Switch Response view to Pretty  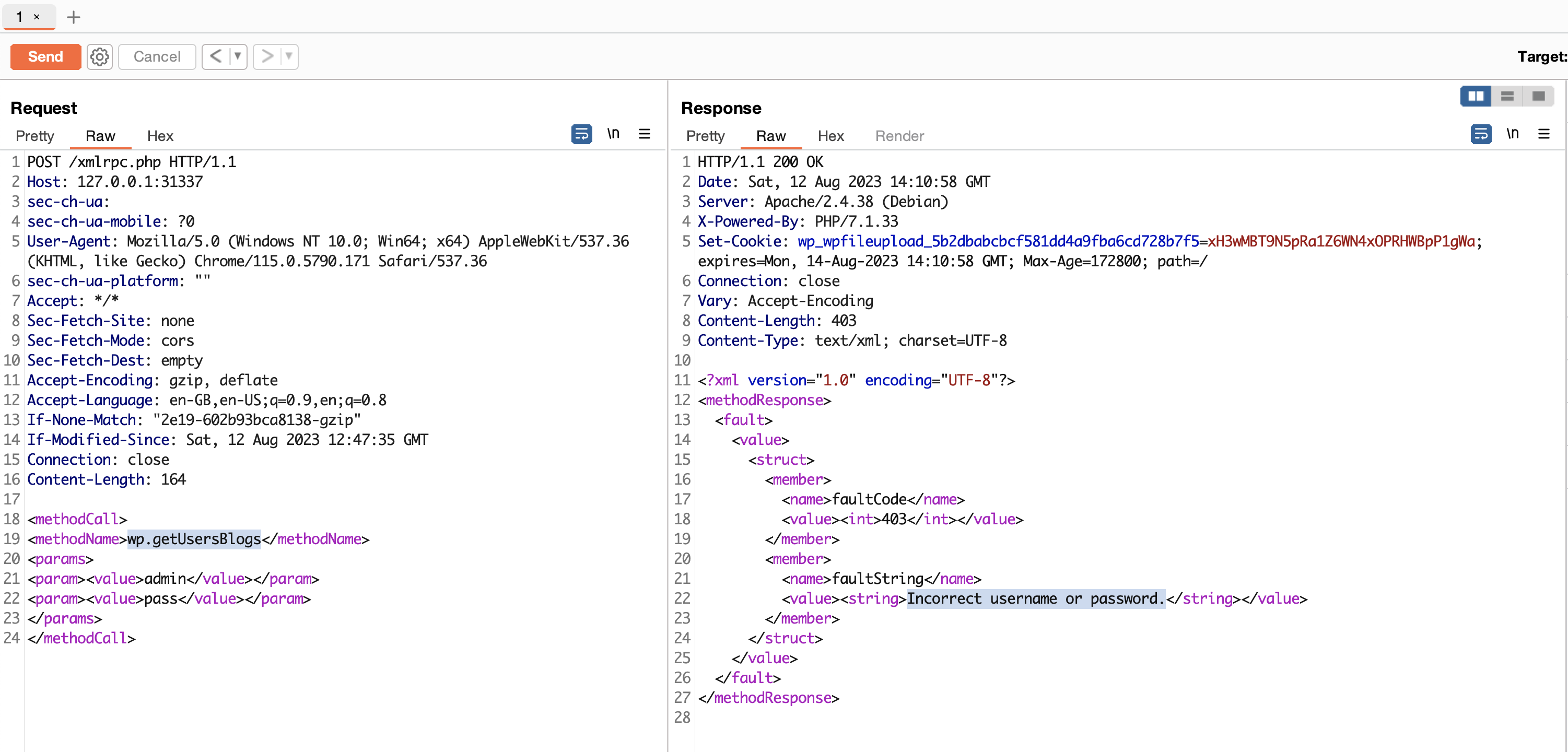706,136
